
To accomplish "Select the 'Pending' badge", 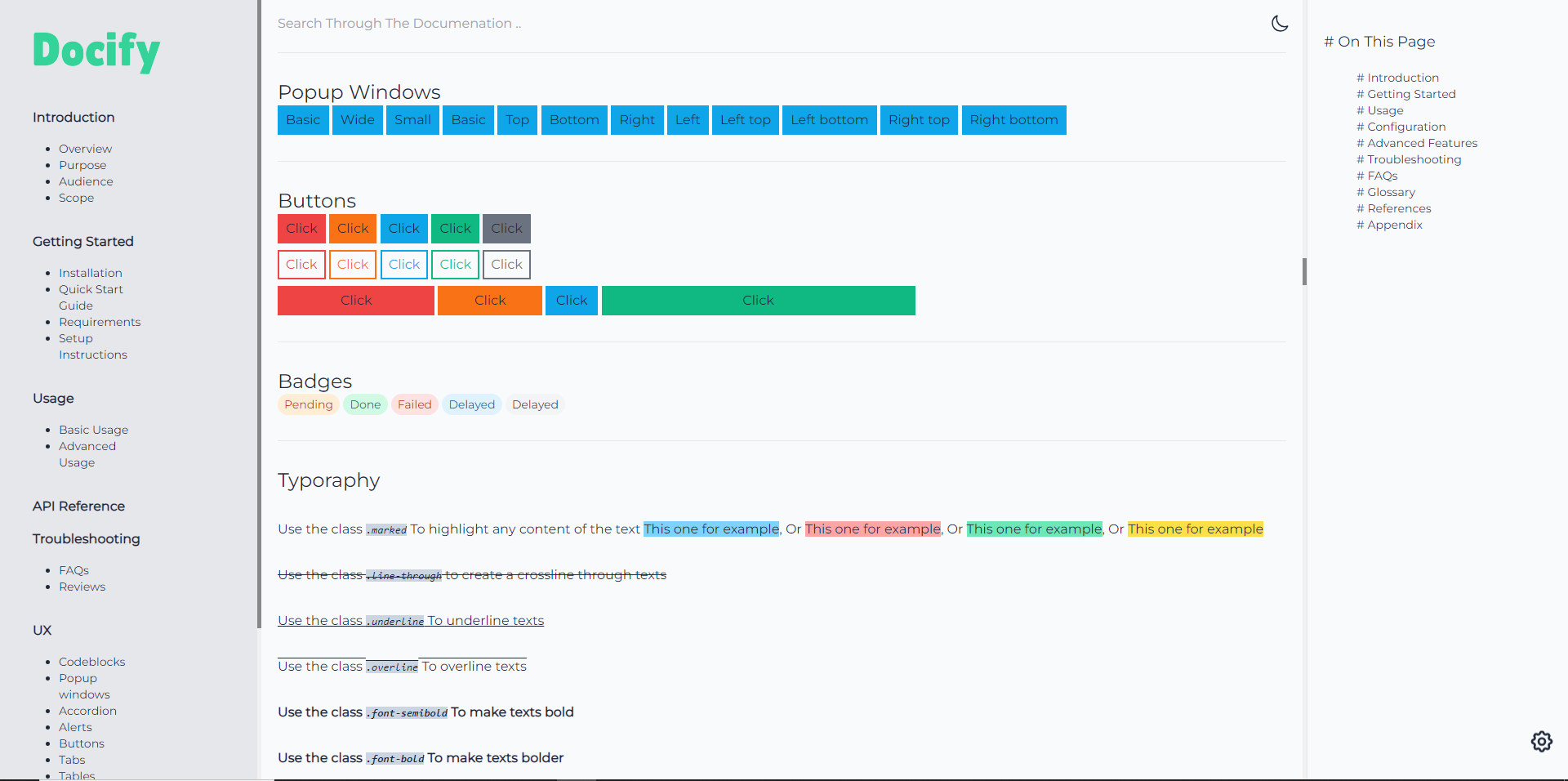I will click(x=308, y=404).
